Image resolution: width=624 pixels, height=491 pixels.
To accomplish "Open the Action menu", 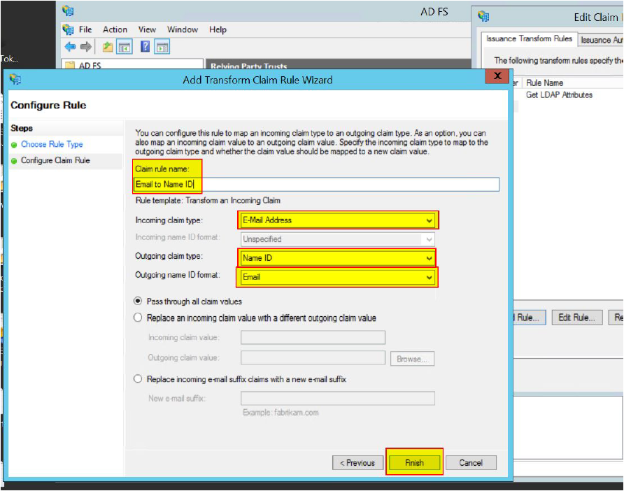I will coord(114,30).
